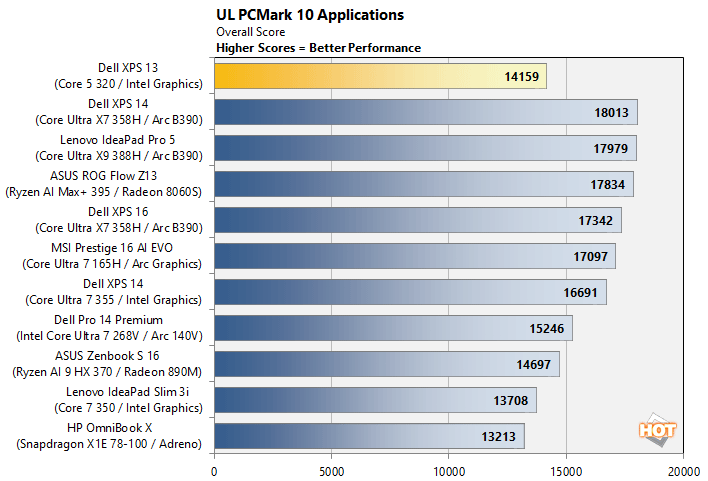The image size is (708, 481).
Task: Click the 14159 score value
Action: click(x=522, y=76)
